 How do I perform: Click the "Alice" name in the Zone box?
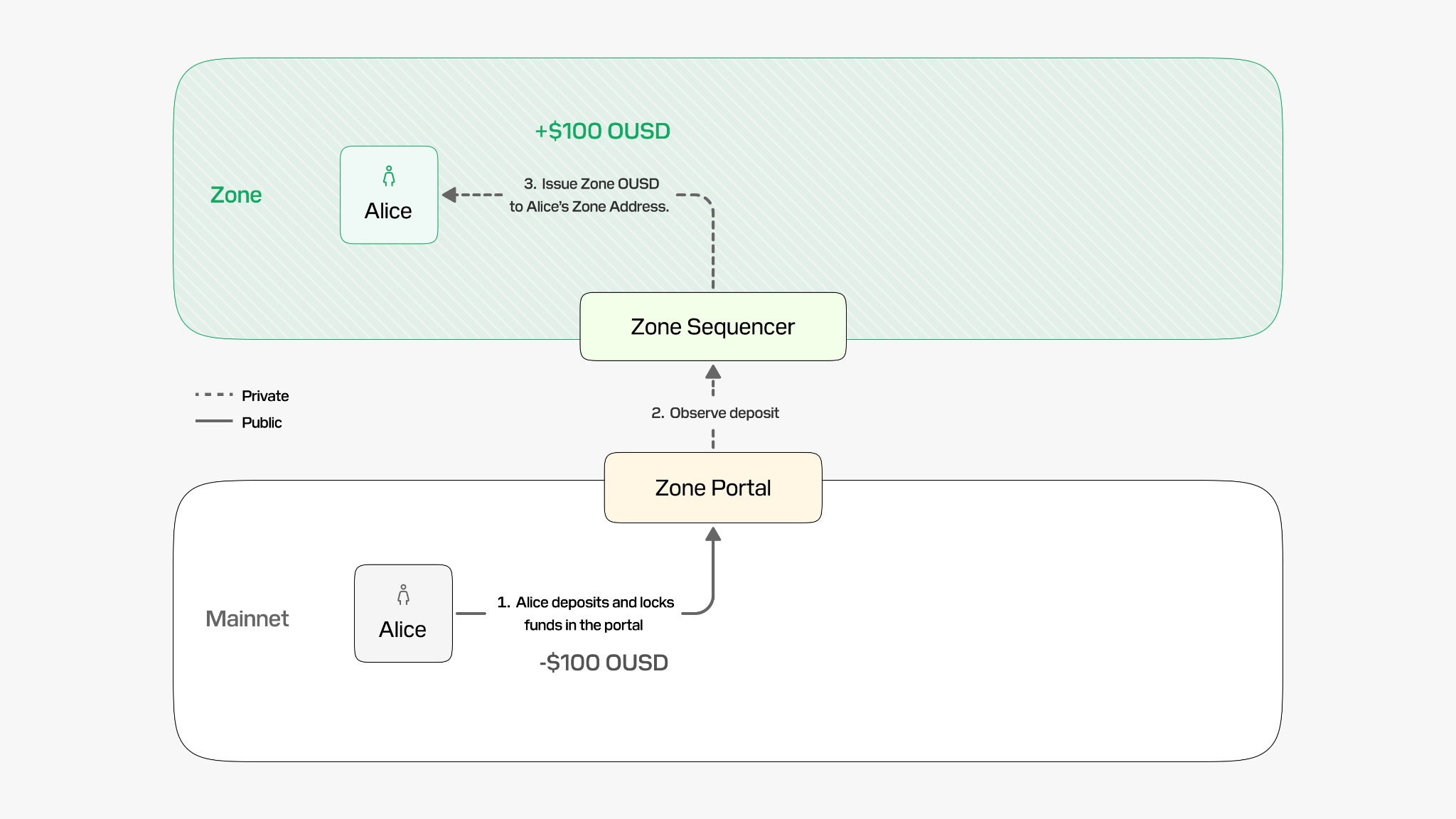[388, 211]
